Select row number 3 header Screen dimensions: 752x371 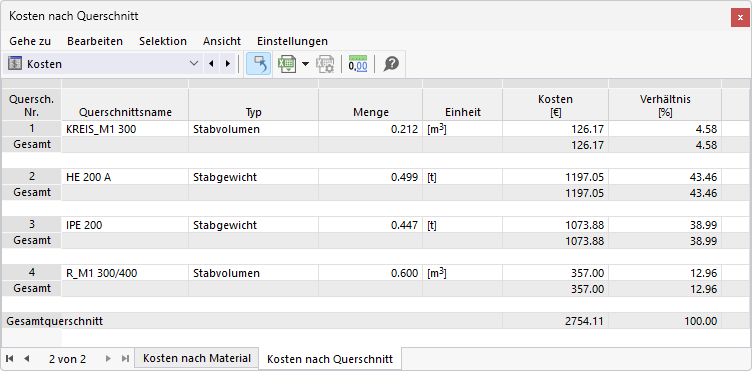coord(32,224)
